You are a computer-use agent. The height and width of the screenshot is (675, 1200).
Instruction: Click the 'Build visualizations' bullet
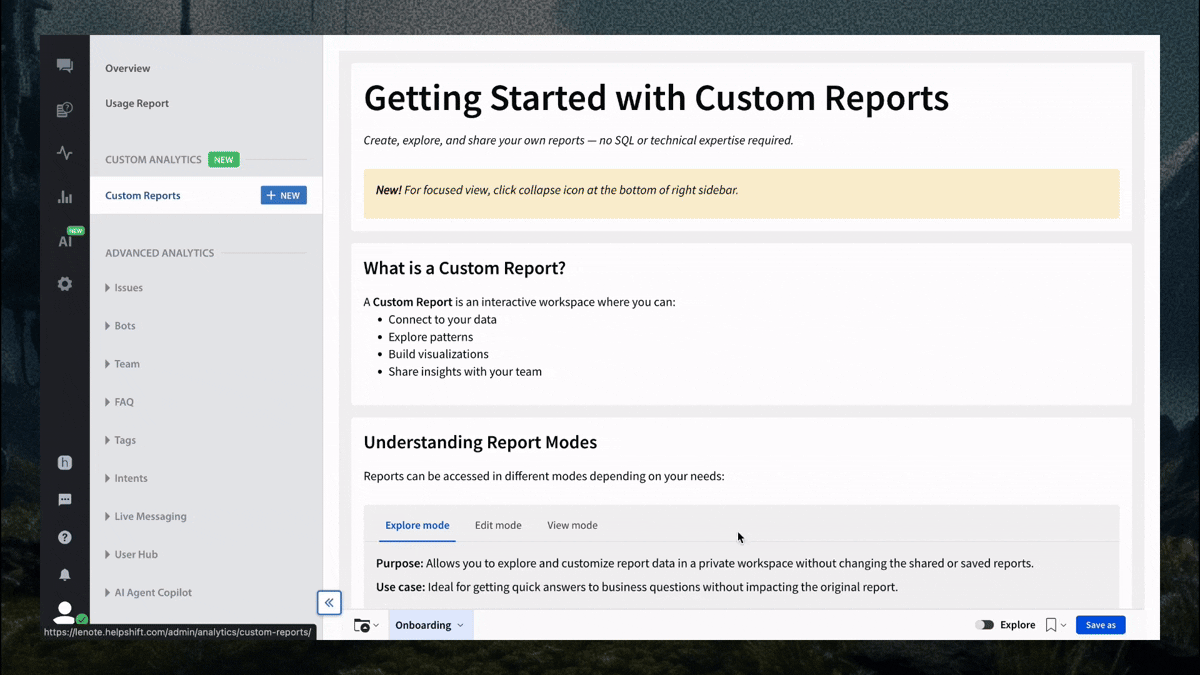[438, 354]
